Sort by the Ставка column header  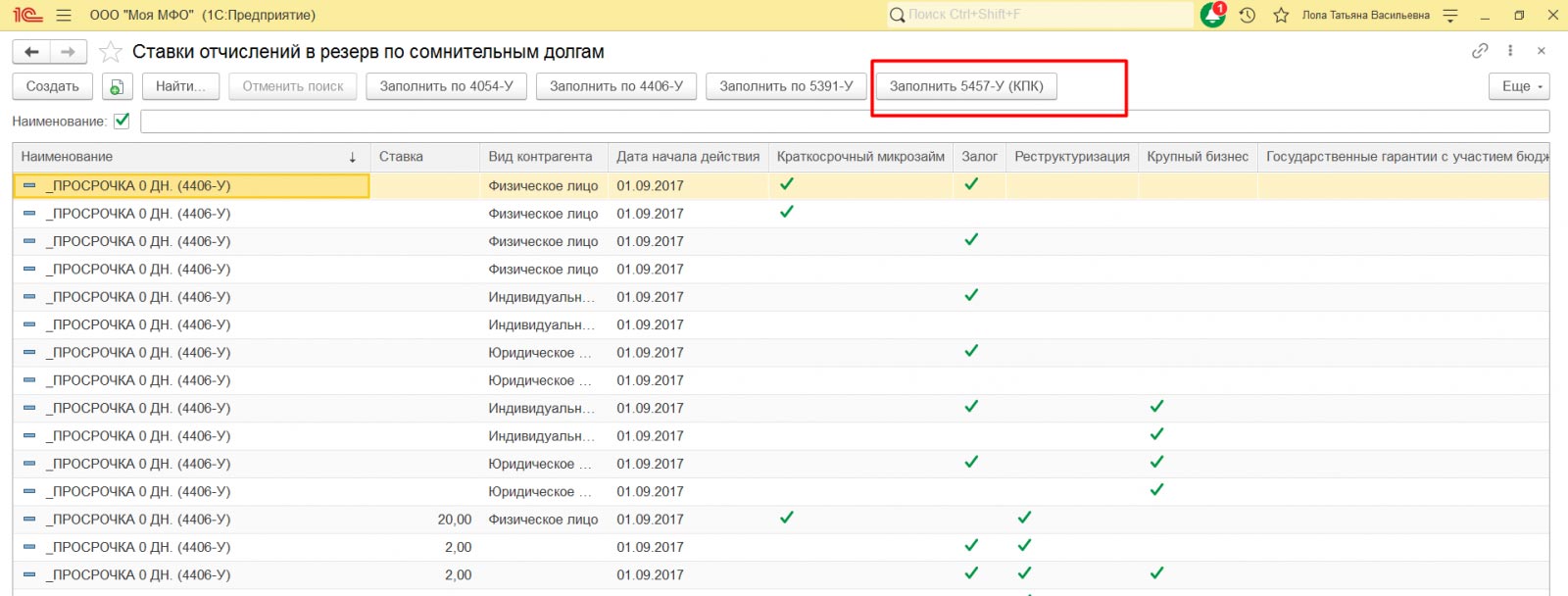(x=424, y=157)
